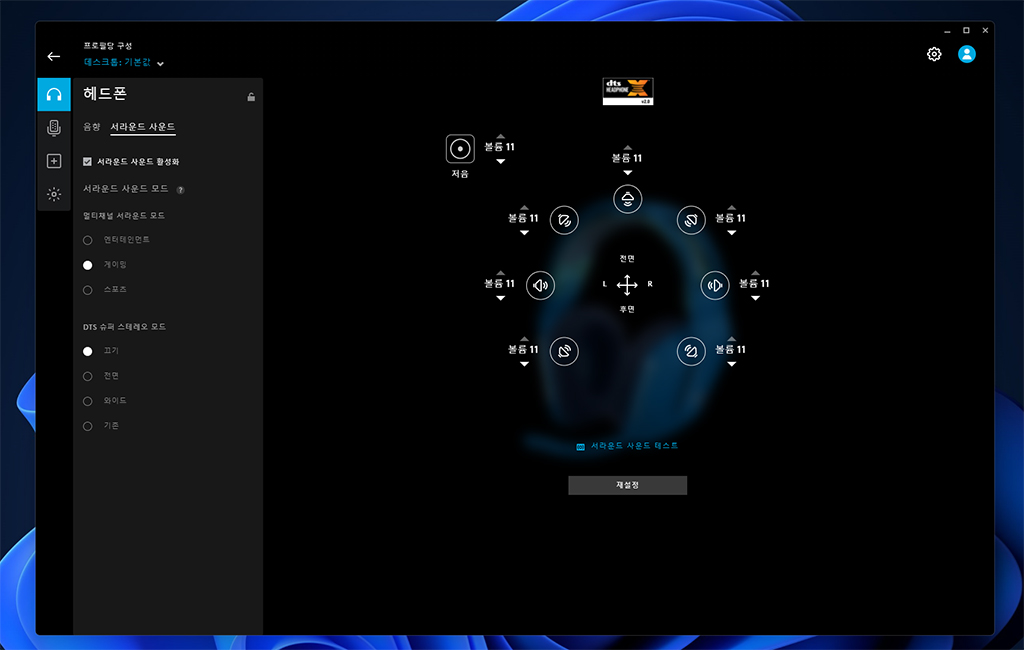The width and height of the screenshot is (1024, 650).
Task: Select 기존 super stereo mode
Action: point(88,426)
